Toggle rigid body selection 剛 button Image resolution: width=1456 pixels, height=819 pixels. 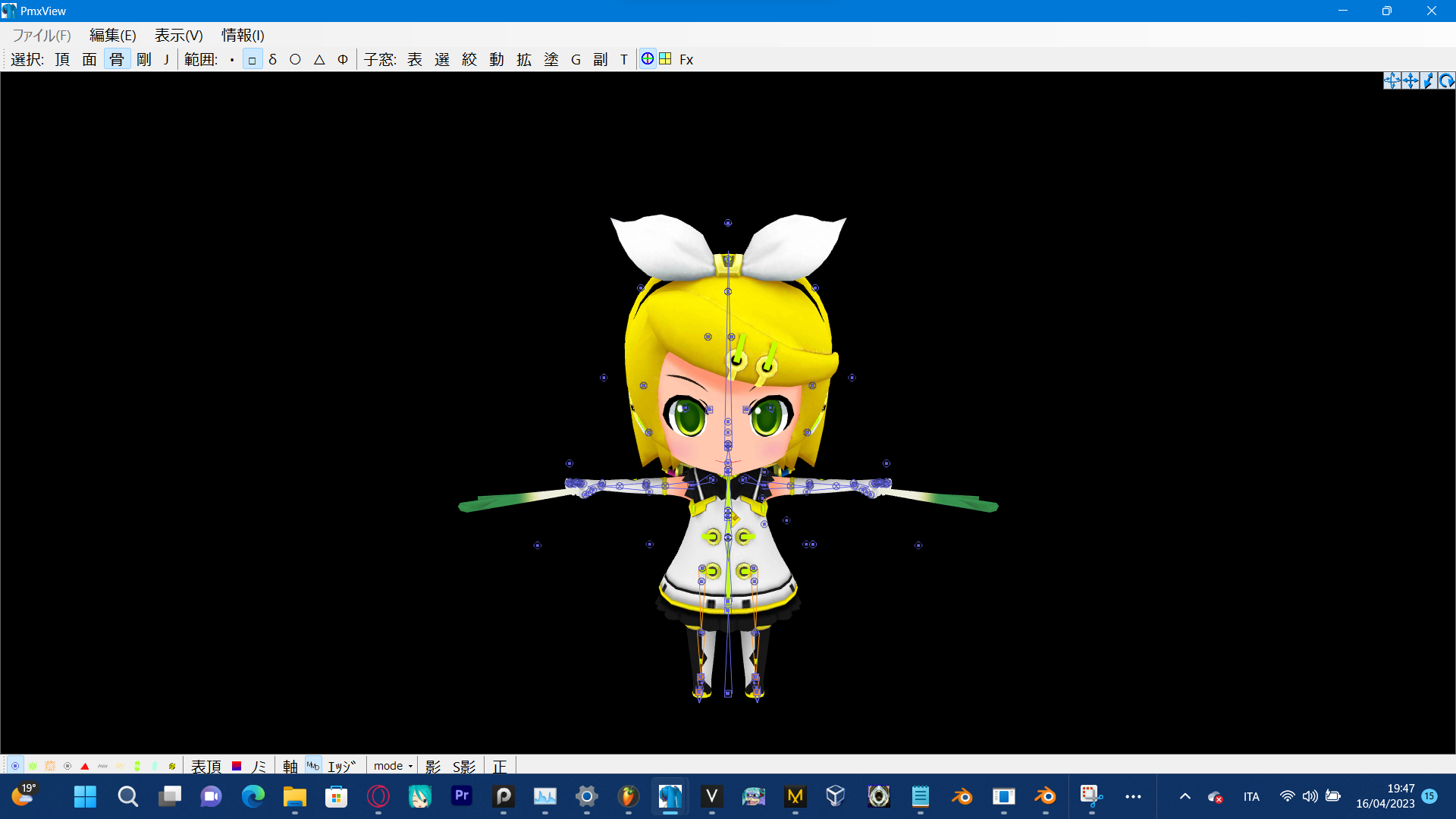pos(144,59)
